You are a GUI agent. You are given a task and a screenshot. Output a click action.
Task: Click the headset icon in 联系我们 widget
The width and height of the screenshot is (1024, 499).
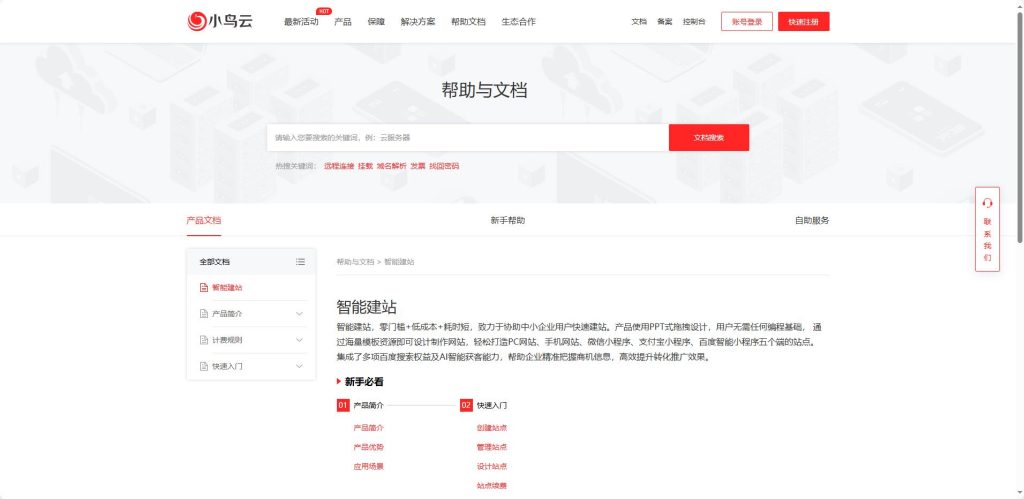pyautogui.click(x=987, y=203)
